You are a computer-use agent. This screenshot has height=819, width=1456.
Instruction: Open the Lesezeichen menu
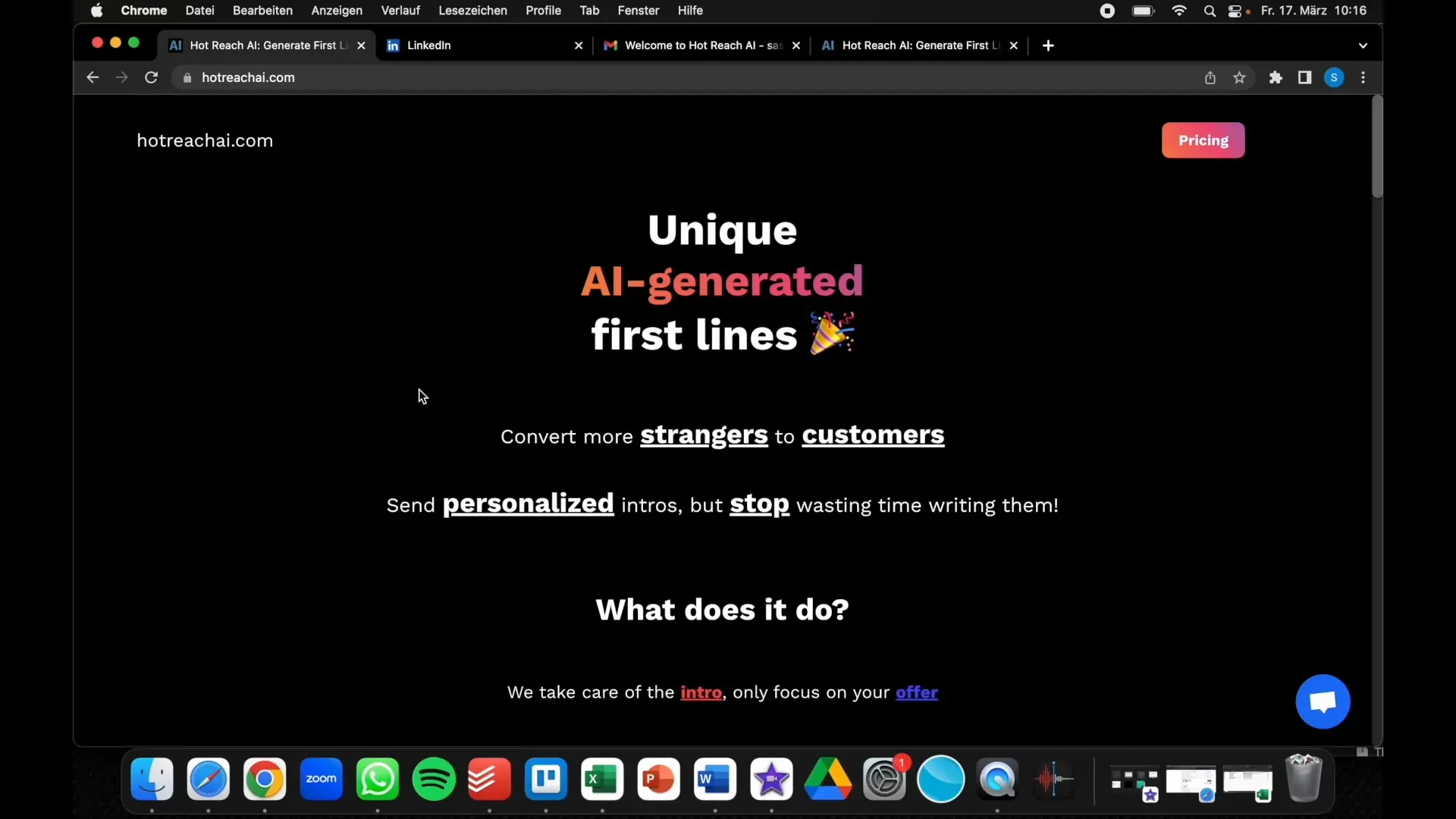(472, 11)
